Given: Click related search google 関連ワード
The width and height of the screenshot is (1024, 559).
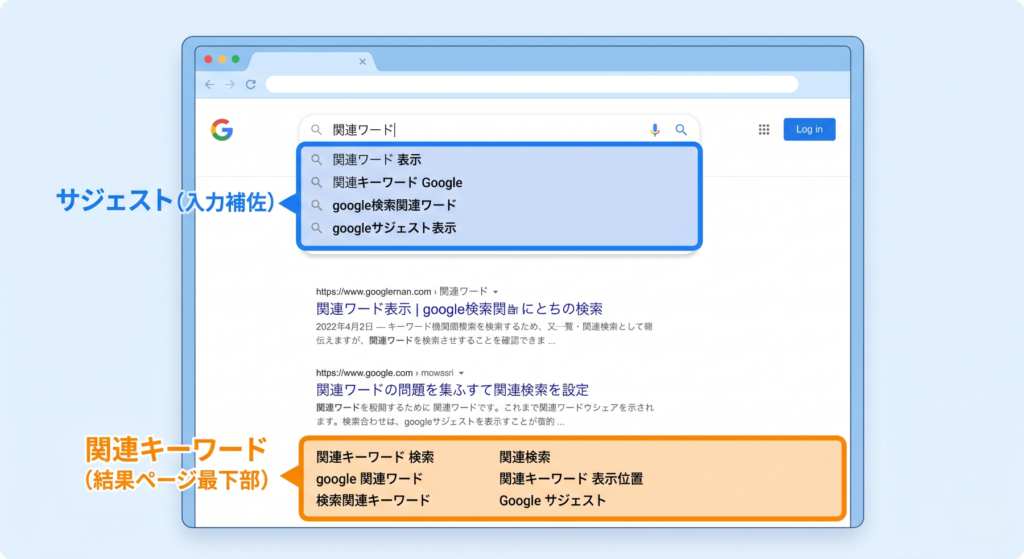Looking at the screenshot, I should (x=369, y=479).
